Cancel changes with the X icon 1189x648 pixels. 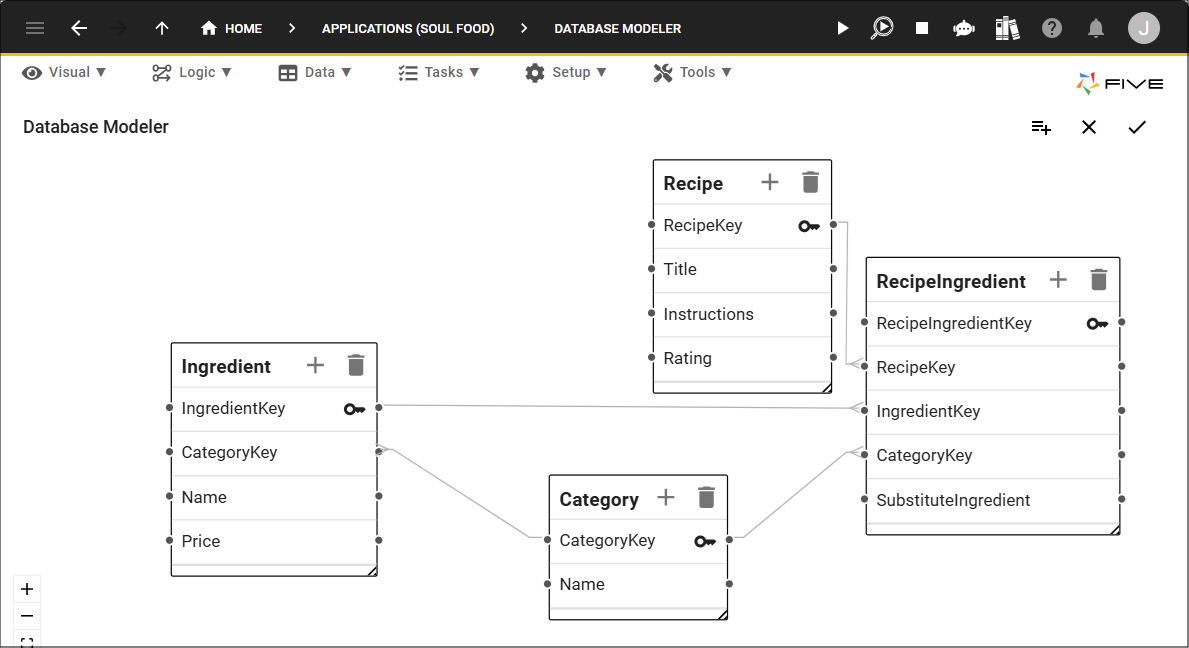coord(1089,127)
